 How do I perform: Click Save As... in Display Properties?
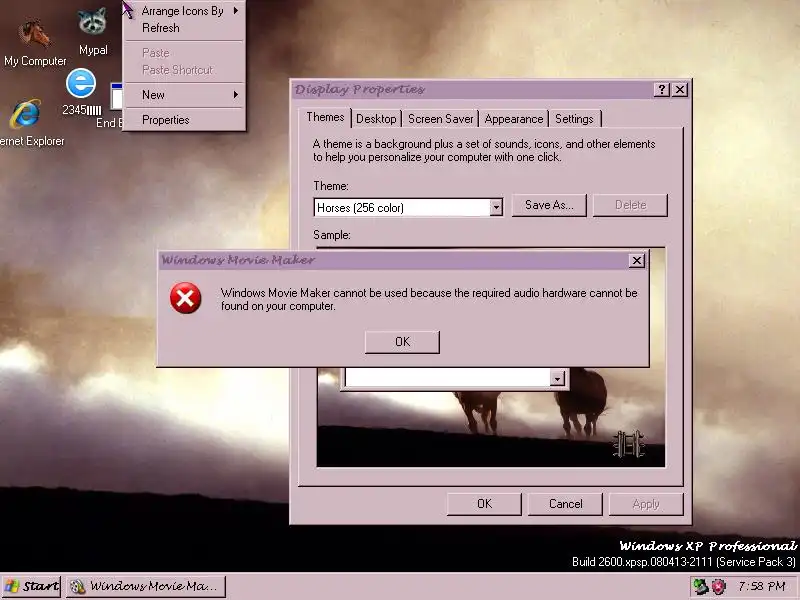pos(549,205)
